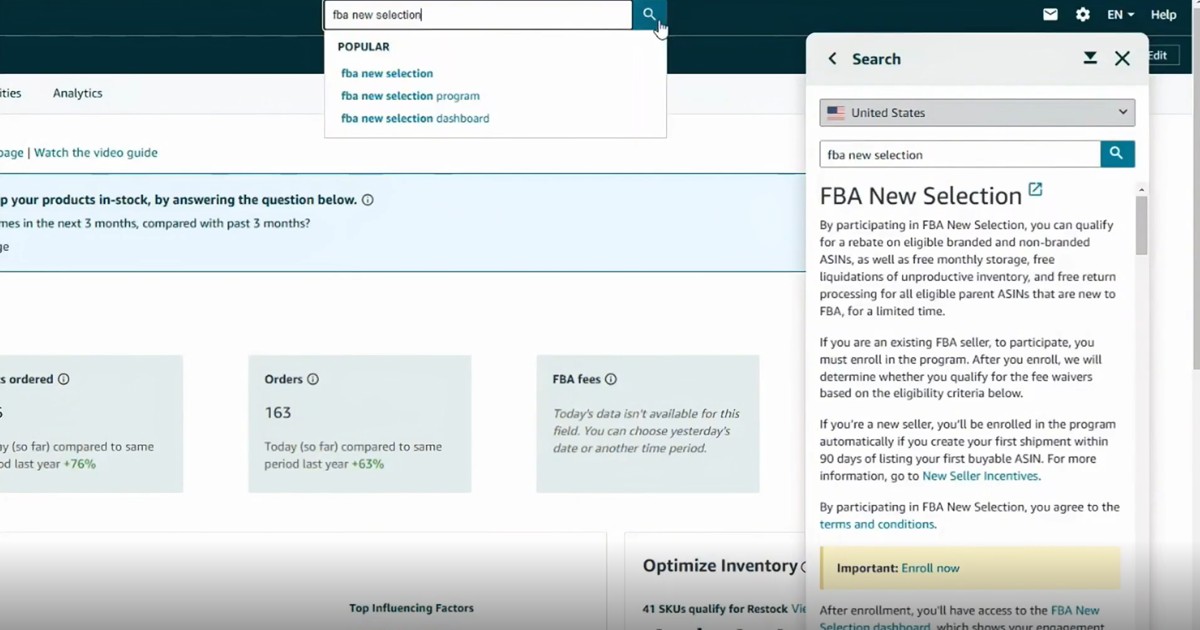Open the Help menu in the header
The height and width of the screenshot is (630, 1200).
pos(1164,15)
